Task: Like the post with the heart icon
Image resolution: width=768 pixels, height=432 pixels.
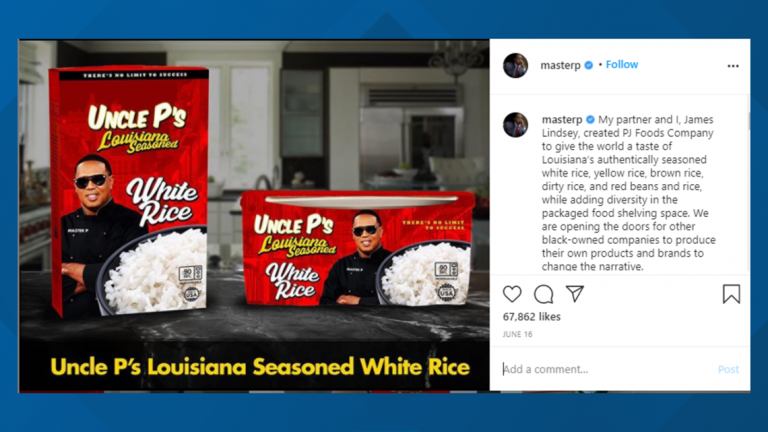Action: click(512, 294)
